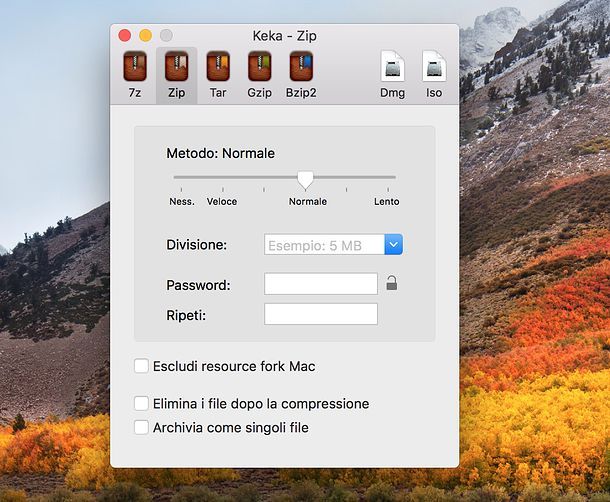Focus the Ripeti password field

[321, 314]
